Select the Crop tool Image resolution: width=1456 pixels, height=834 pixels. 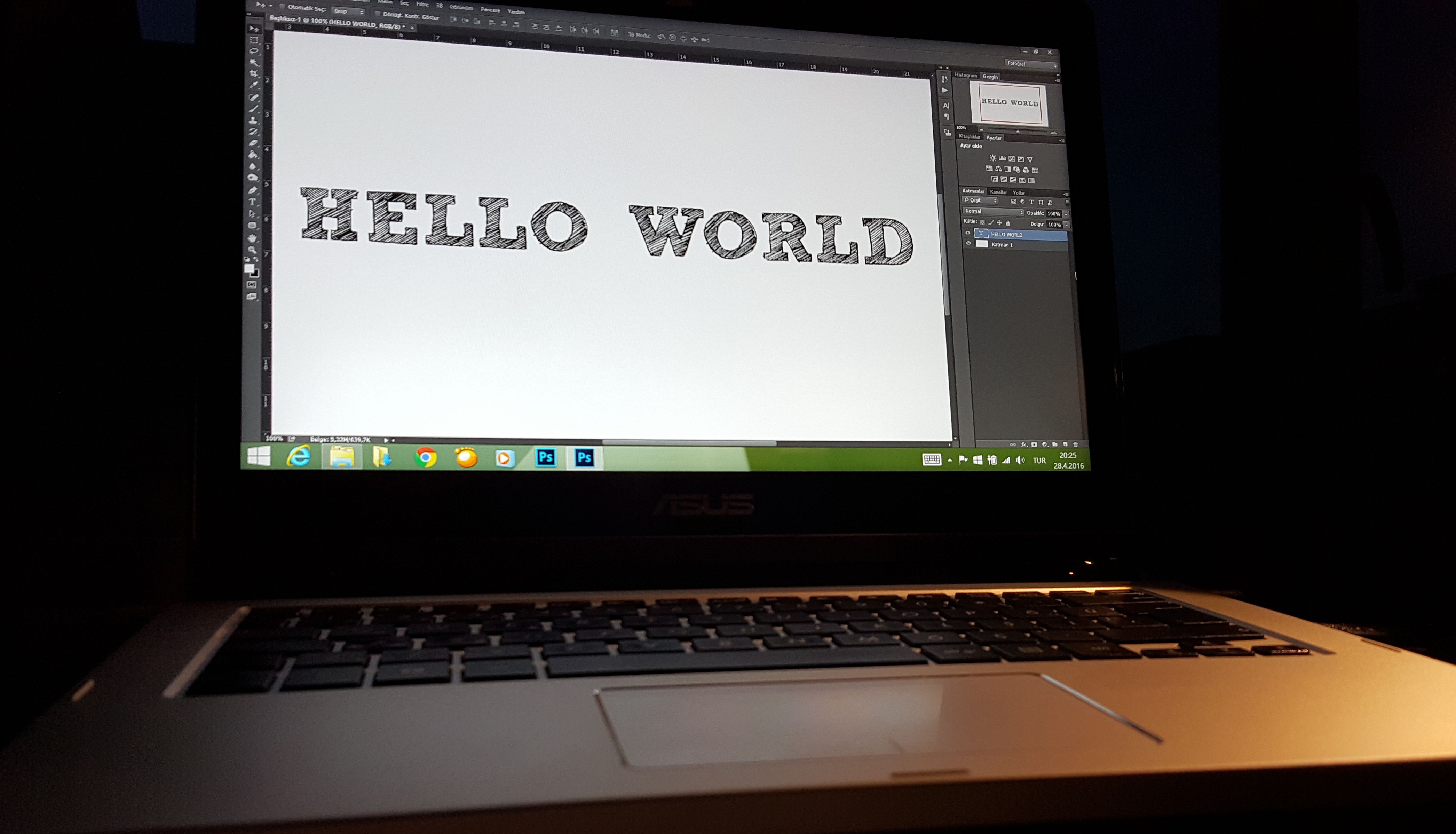254,74
